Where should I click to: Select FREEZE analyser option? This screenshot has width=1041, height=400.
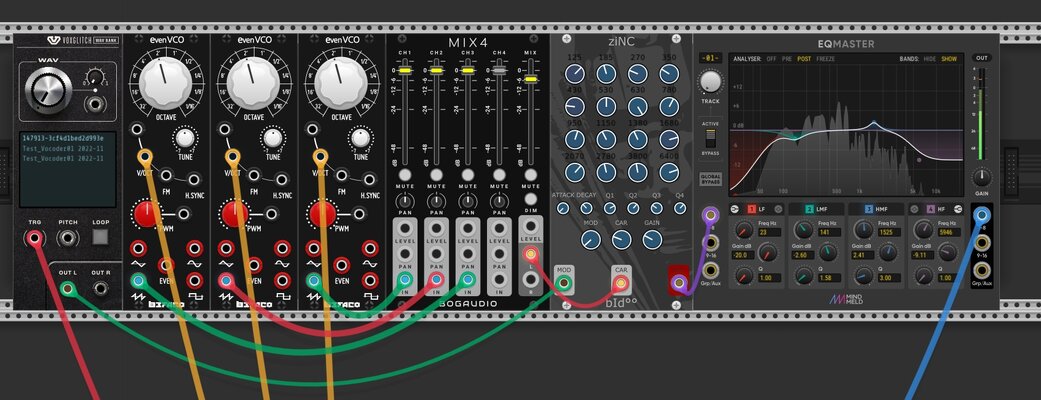pos(826,59)
